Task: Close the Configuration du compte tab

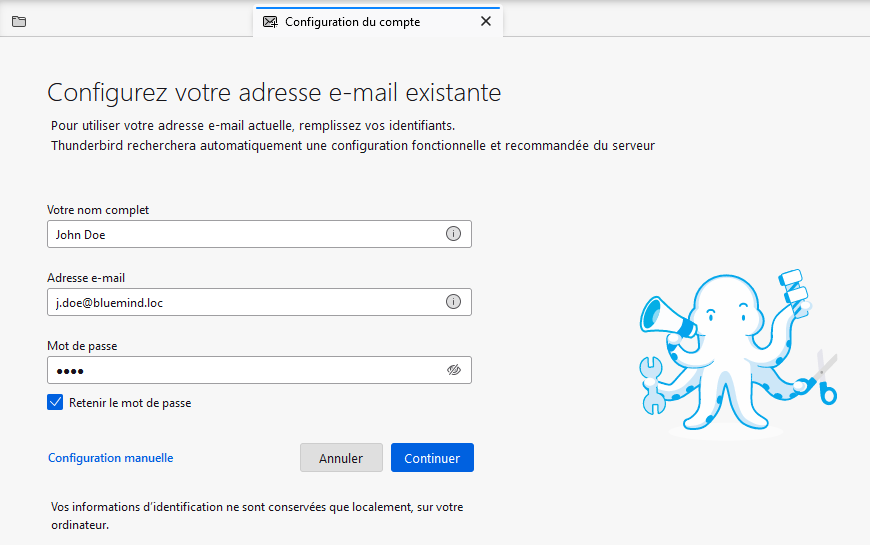Action: pos(486,21)
